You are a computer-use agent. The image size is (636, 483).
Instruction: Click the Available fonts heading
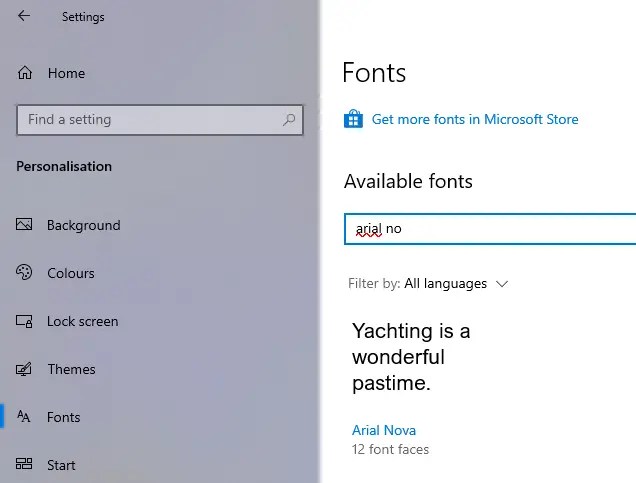408,181
